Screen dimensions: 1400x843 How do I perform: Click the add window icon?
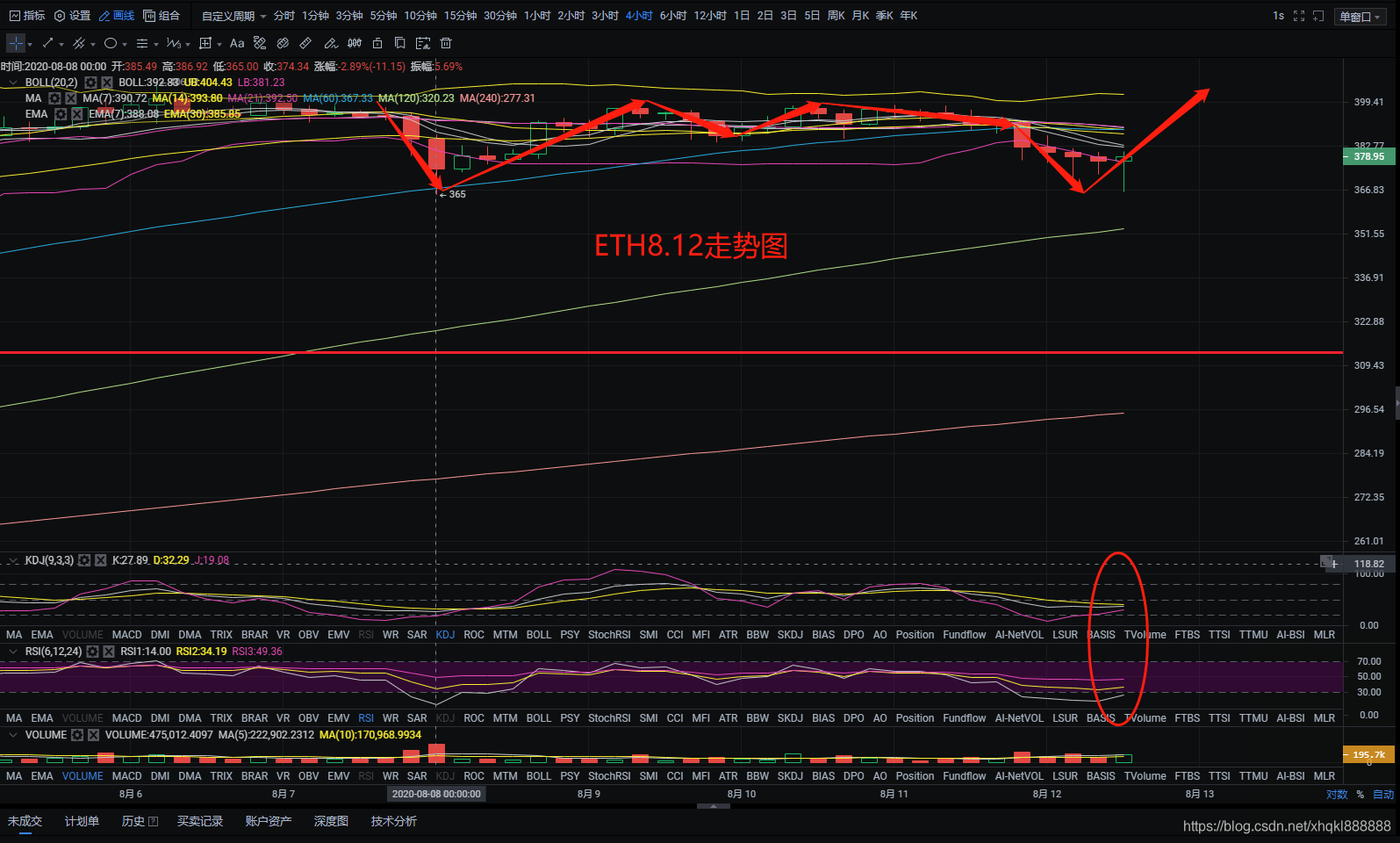[1318, 16]
